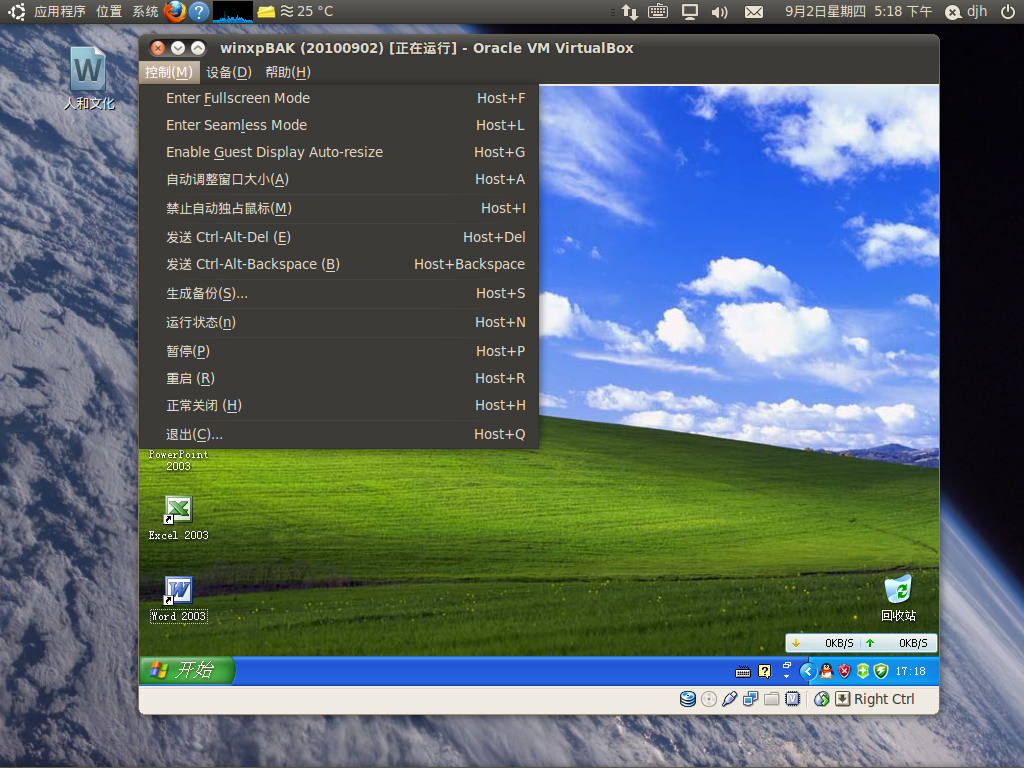Screen dimensions: 1024x768
Task: Open the Ubuntu help question mark launcher
Action: [x=199, y=11]
